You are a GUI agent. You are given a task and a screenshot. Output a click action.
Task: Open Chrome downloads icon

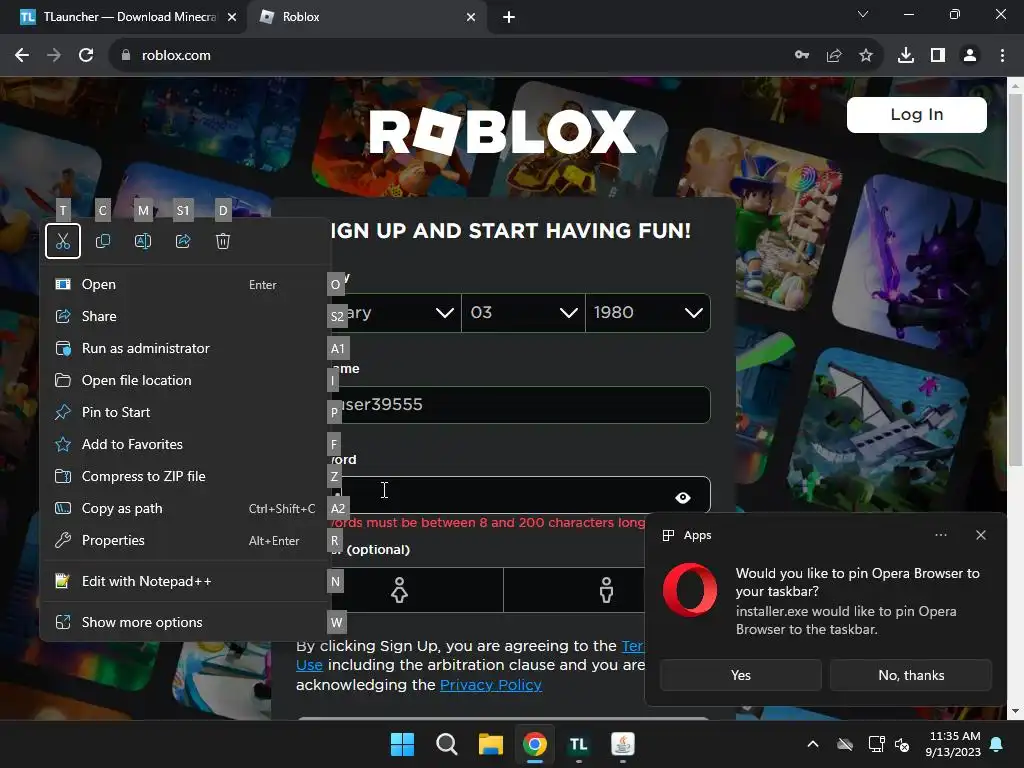pos(906,56)
